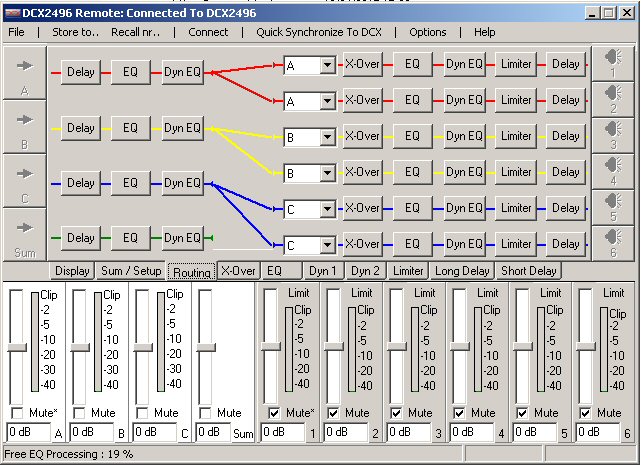Click the Connect menu item
This screenshot has width=641, height=465.
point(208,32)
